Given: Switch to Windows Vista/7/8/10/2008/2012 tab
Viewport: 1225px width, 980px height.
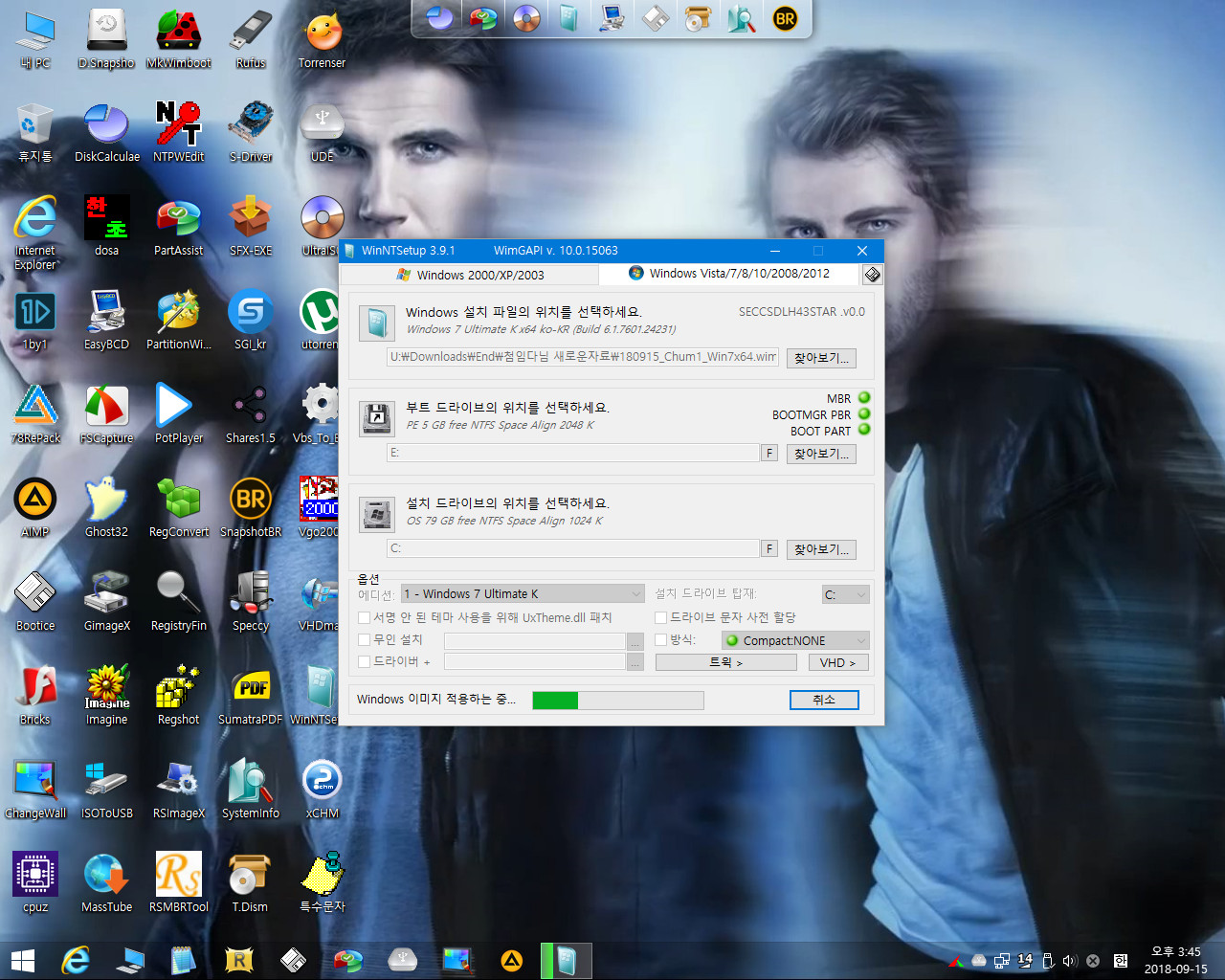Looking at the screenshot, I should coord(729,274).
